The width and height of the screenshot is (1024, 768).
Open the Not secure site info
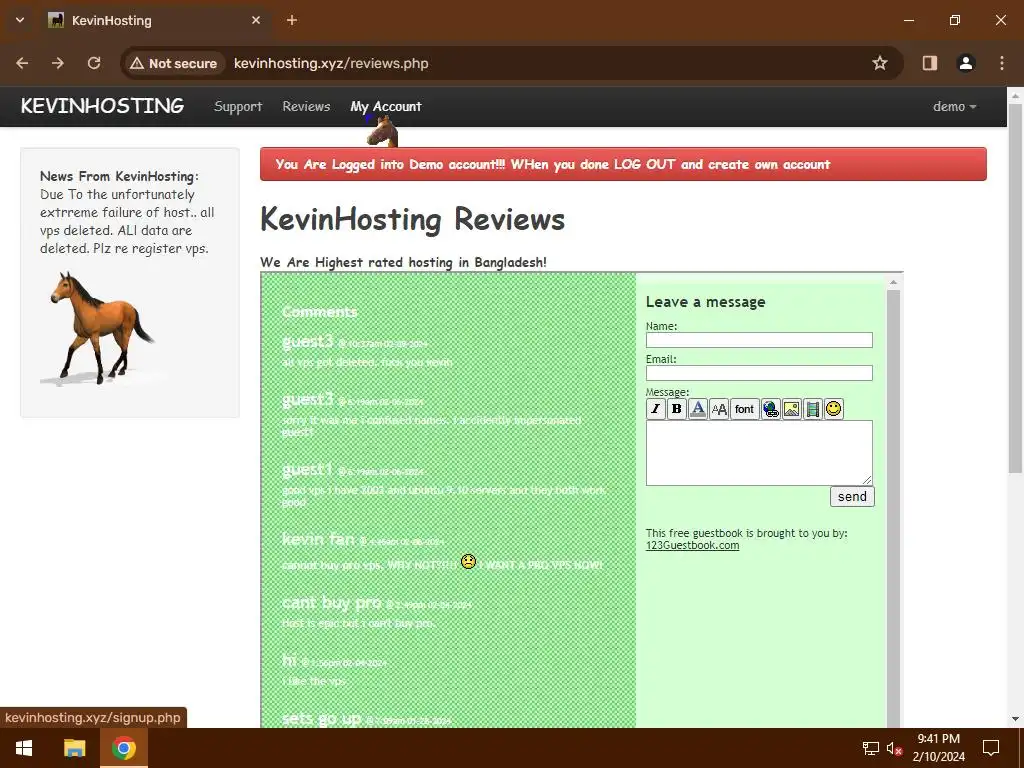[x=173, y=63]
